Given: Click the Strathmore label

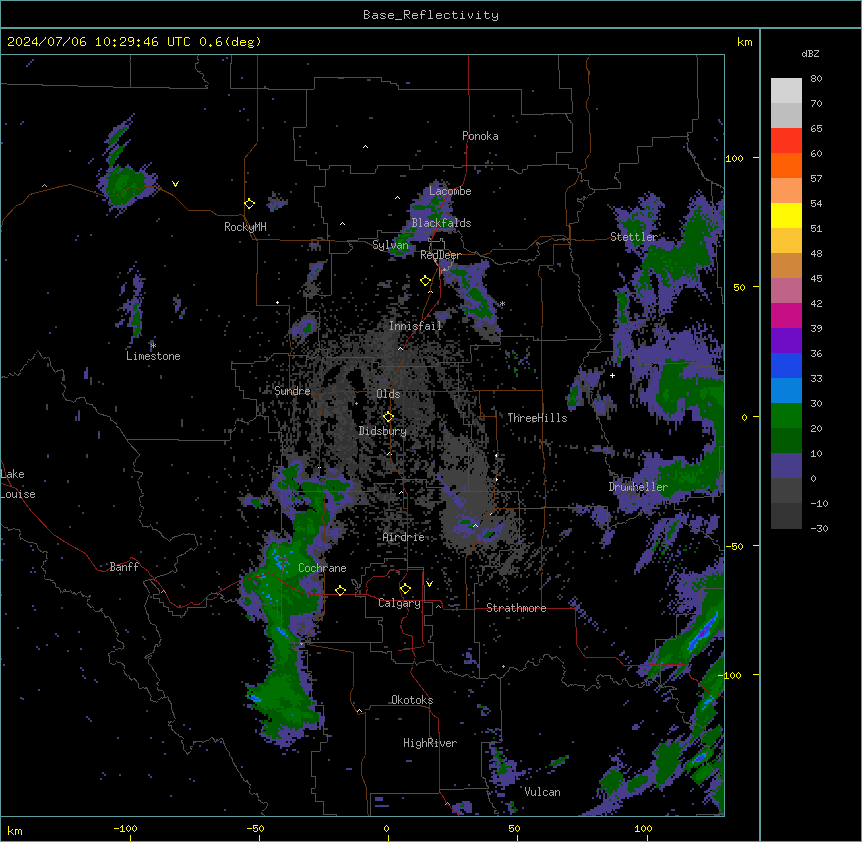Looking at the screenshot, I should pos(516,608).
